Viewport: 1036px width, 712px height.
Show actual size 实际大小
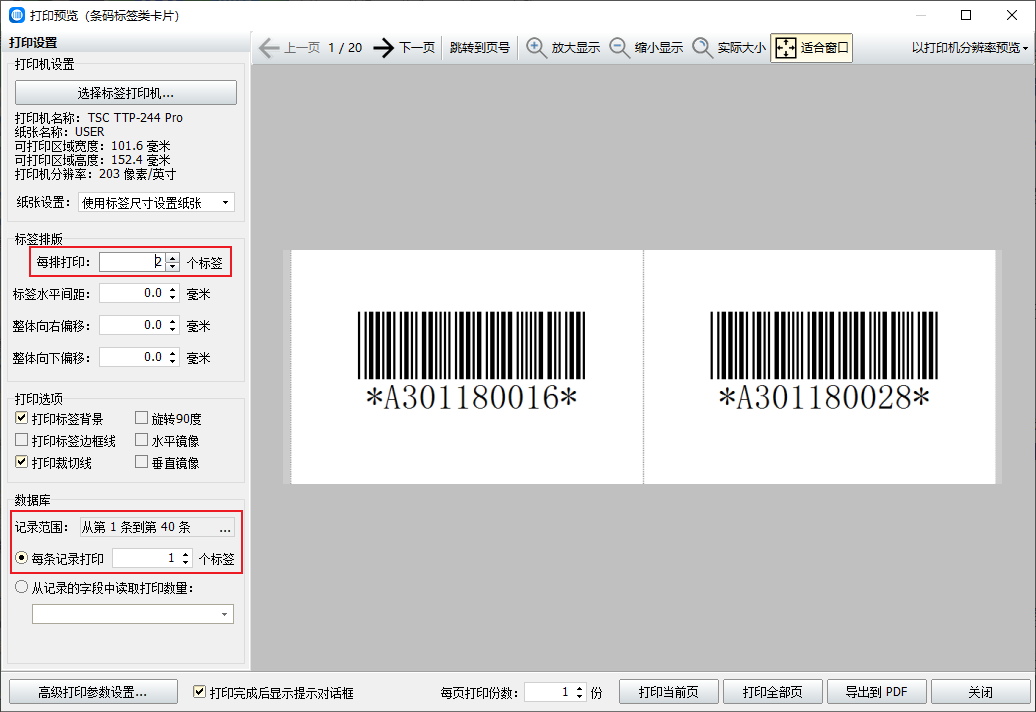pyautogui.click(x=729, y=48)
